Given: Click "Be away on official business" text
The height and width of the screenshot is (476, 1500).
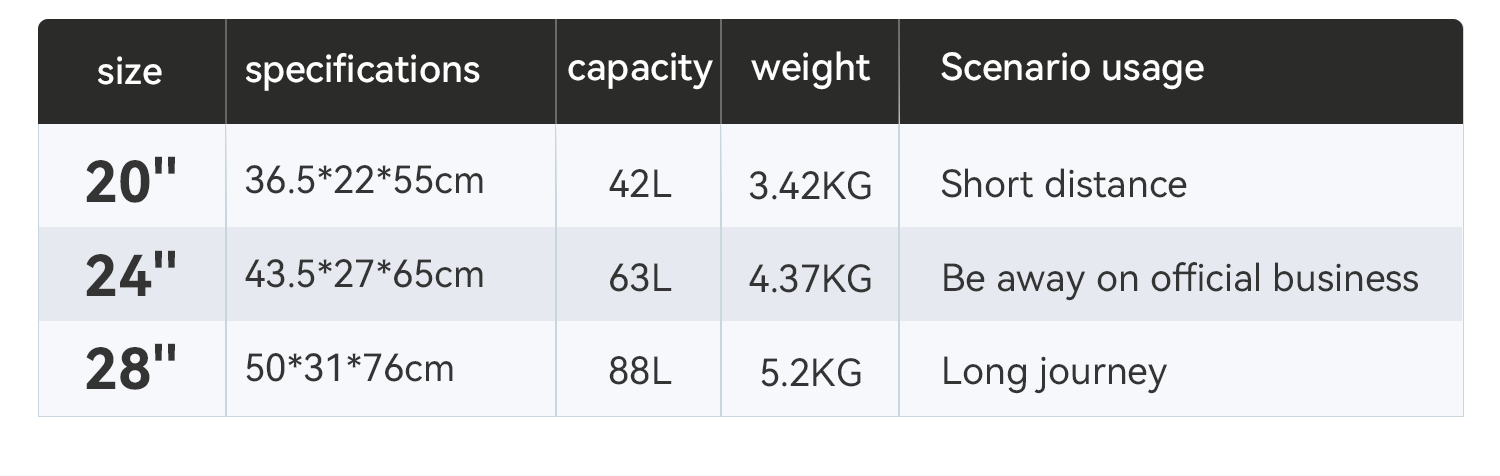Looking at the screenshot, I should 1179,277.
